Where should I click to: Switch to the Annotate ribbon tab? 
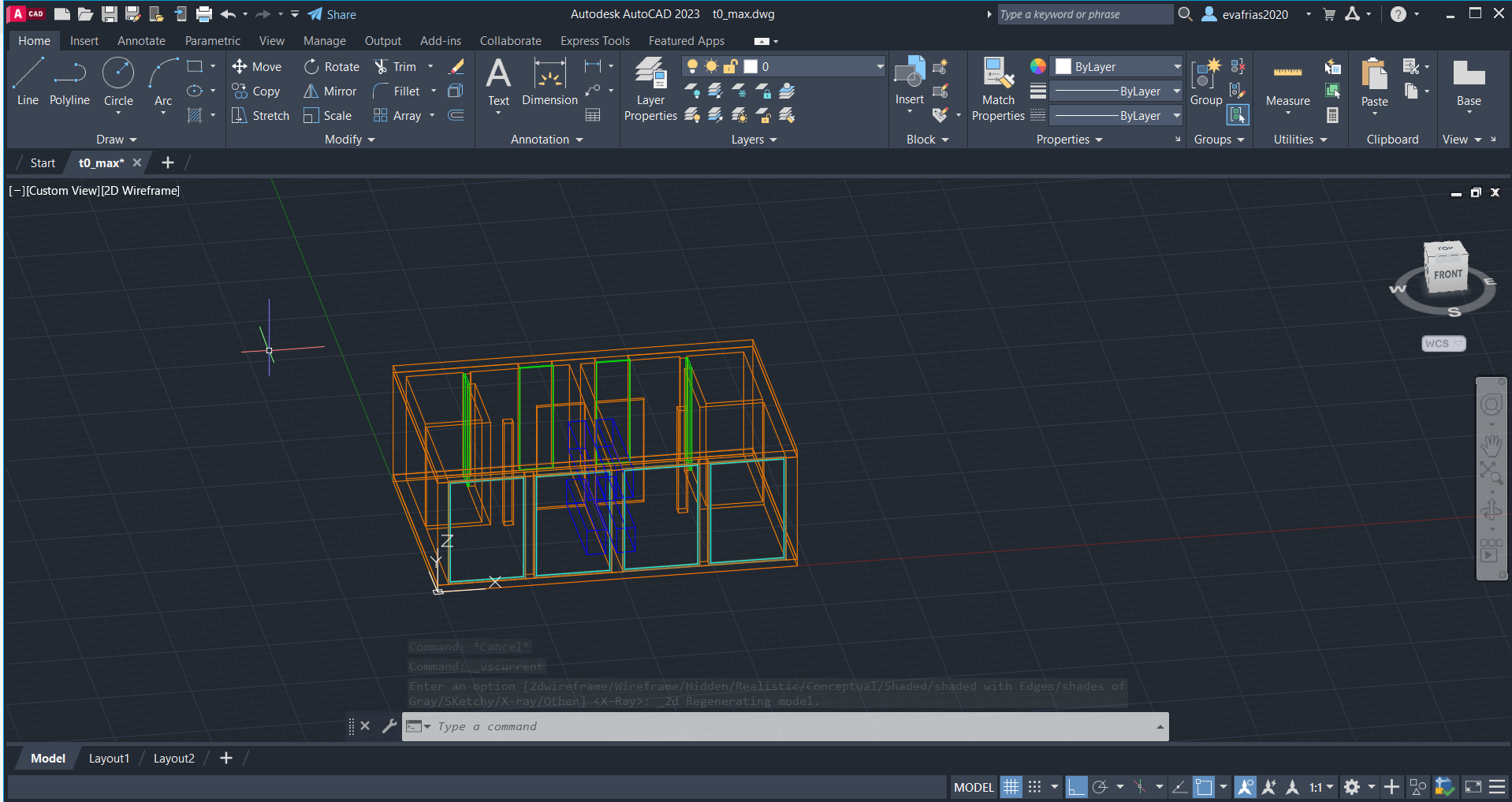(141, 41)
